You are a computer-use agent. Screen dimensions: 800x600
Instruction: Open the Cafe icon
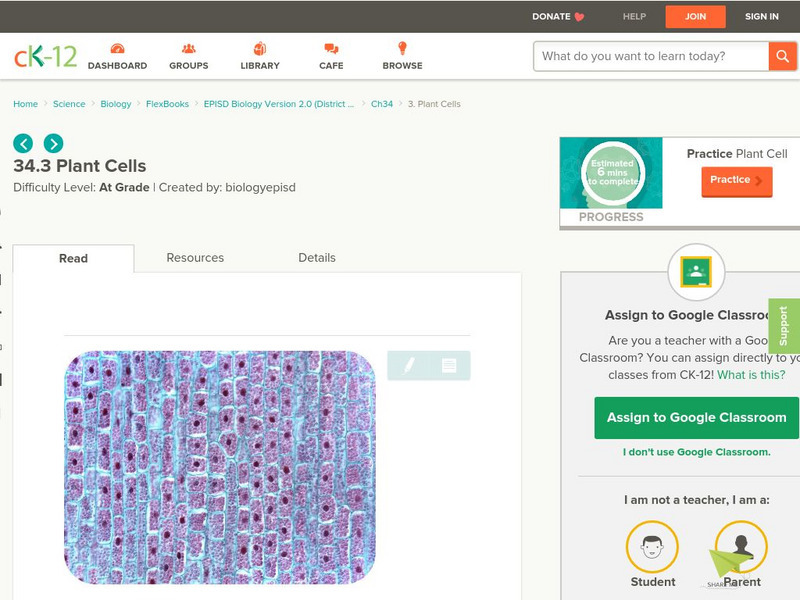(331, 50)
